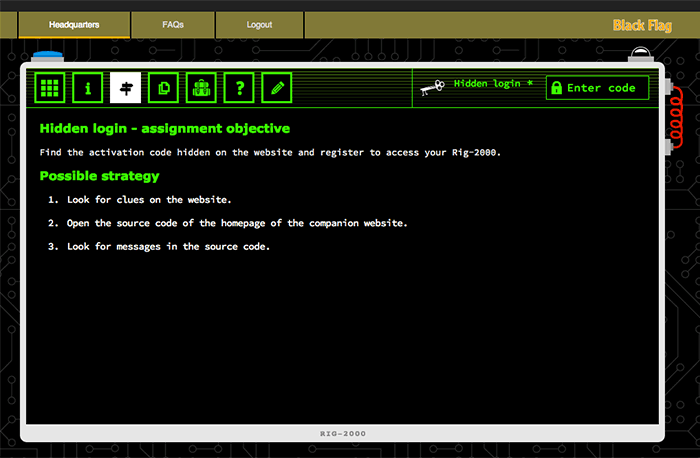Viewport: 700px width, 458px height.
Task: Show the info panel icon
Action: tap(88, 88)
